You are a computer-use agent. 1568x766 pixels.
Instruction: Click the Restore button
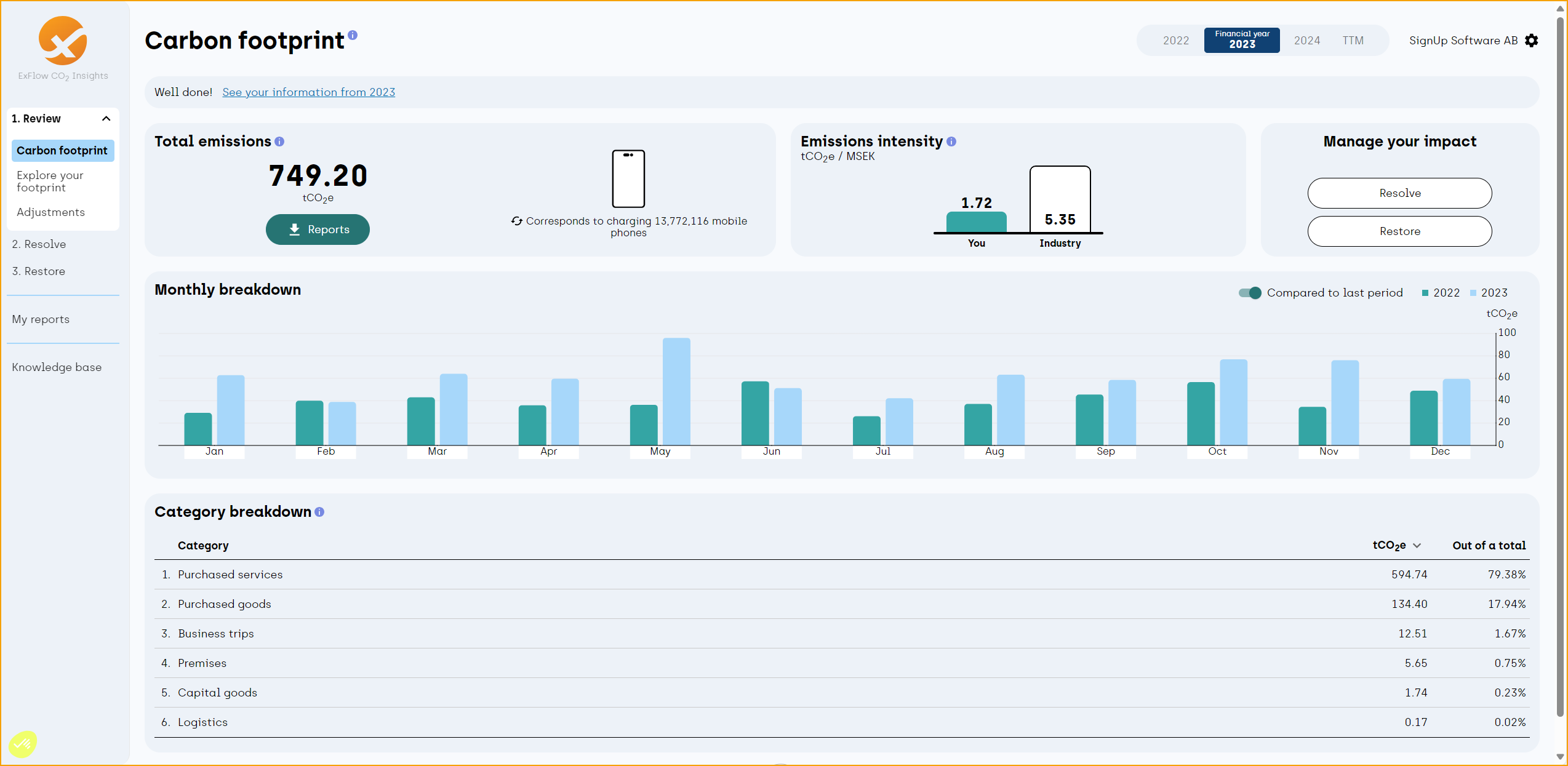pyautogui.click(x=1400, y=231)
